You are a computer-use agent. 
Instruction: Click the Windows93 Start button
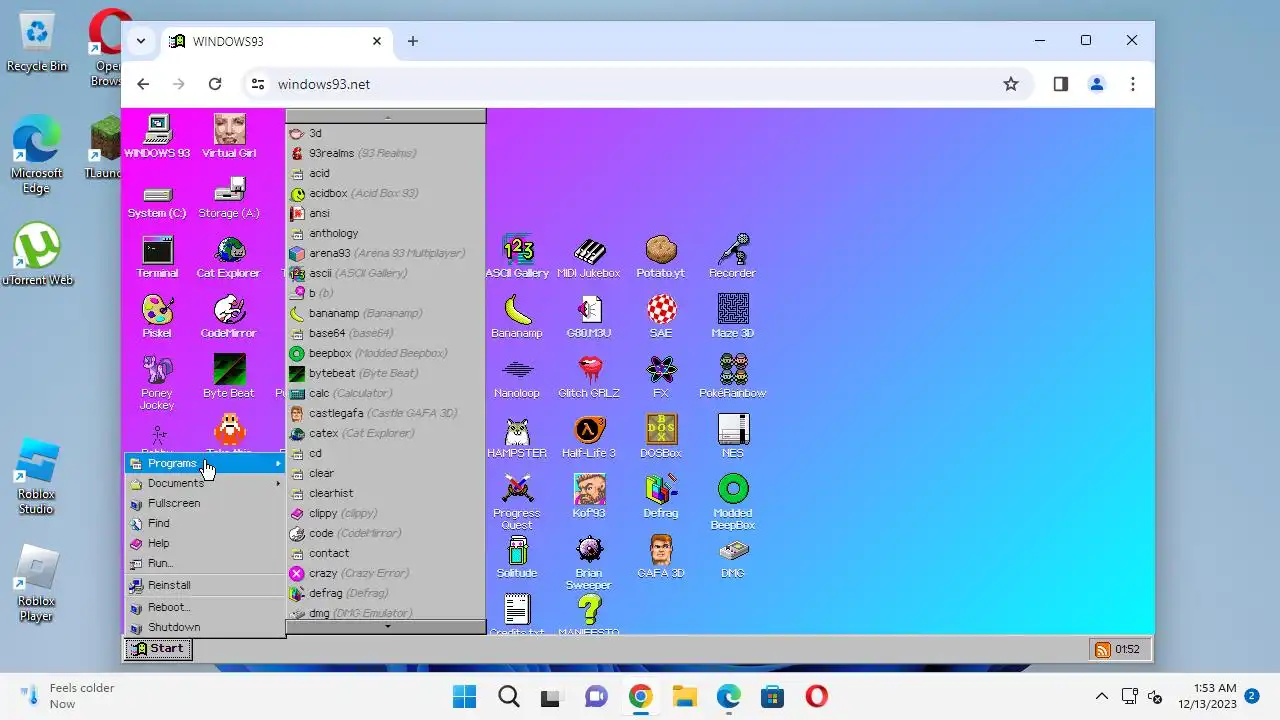pyautogui.click(x=158, y=649)
